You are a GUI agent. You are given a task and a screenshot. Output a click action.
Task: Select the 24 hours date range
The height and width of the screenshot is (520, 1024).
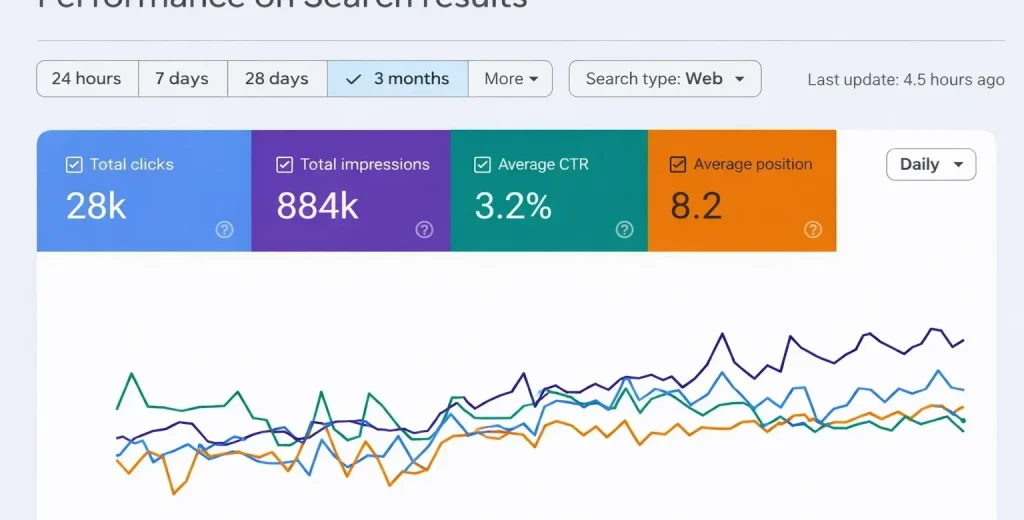point(87,79)
